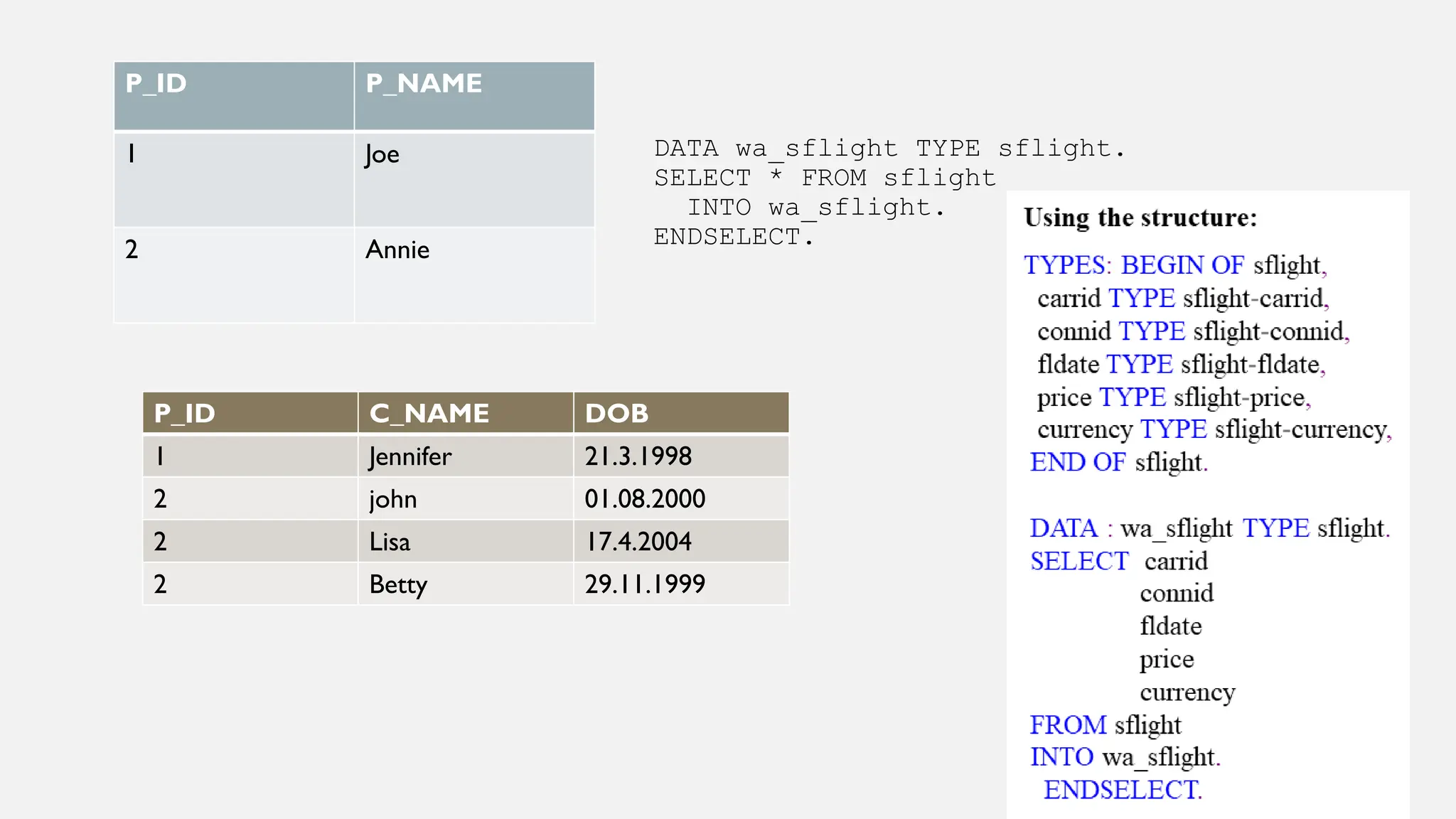Click the 'TYPES: BEGIN OF sflight,' line
Screen dimensions: 1456x819
1175,265
